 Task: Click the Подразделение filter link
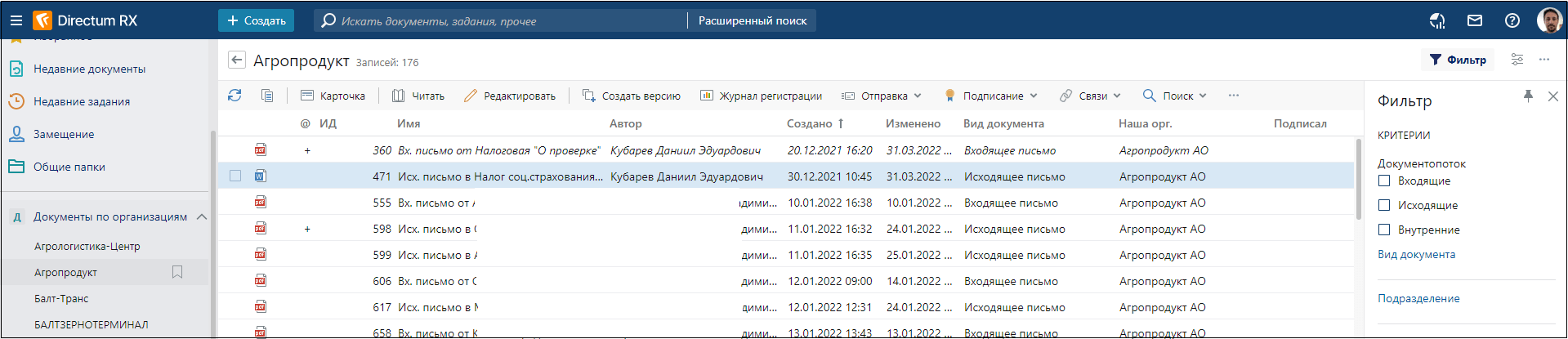pyautogui.click(x=1418, y=298)
